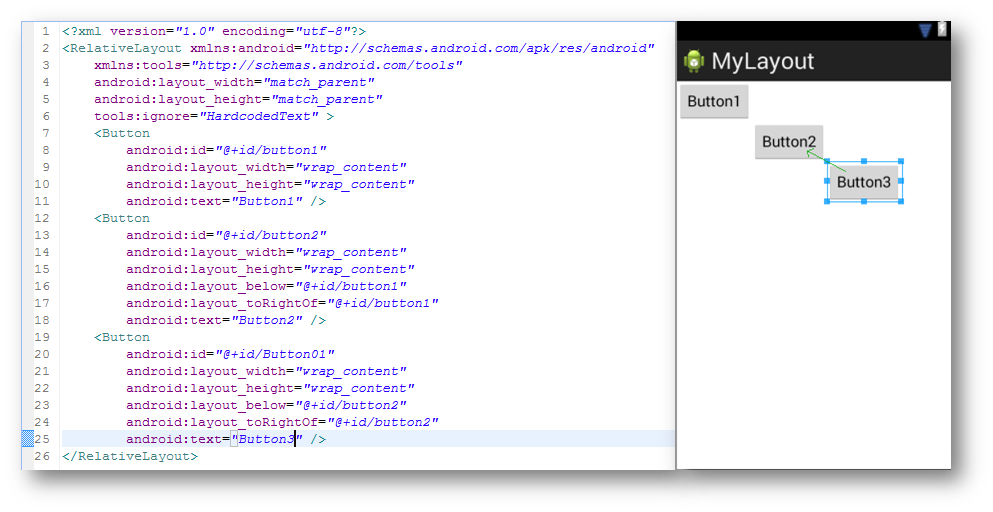Click the xml version declaration line

pyautogui.click(x=214, y=31)
